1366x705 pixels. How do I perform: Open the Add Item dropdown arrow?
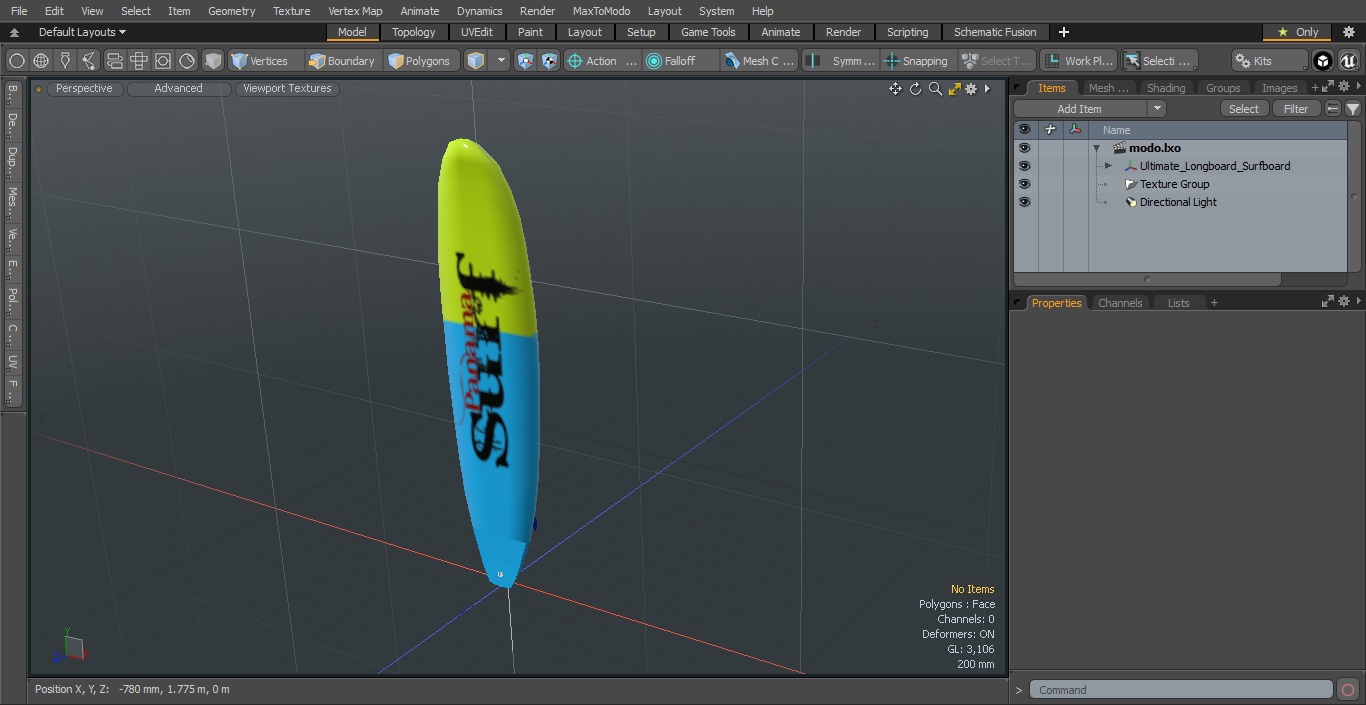(x=1157, y=109)
